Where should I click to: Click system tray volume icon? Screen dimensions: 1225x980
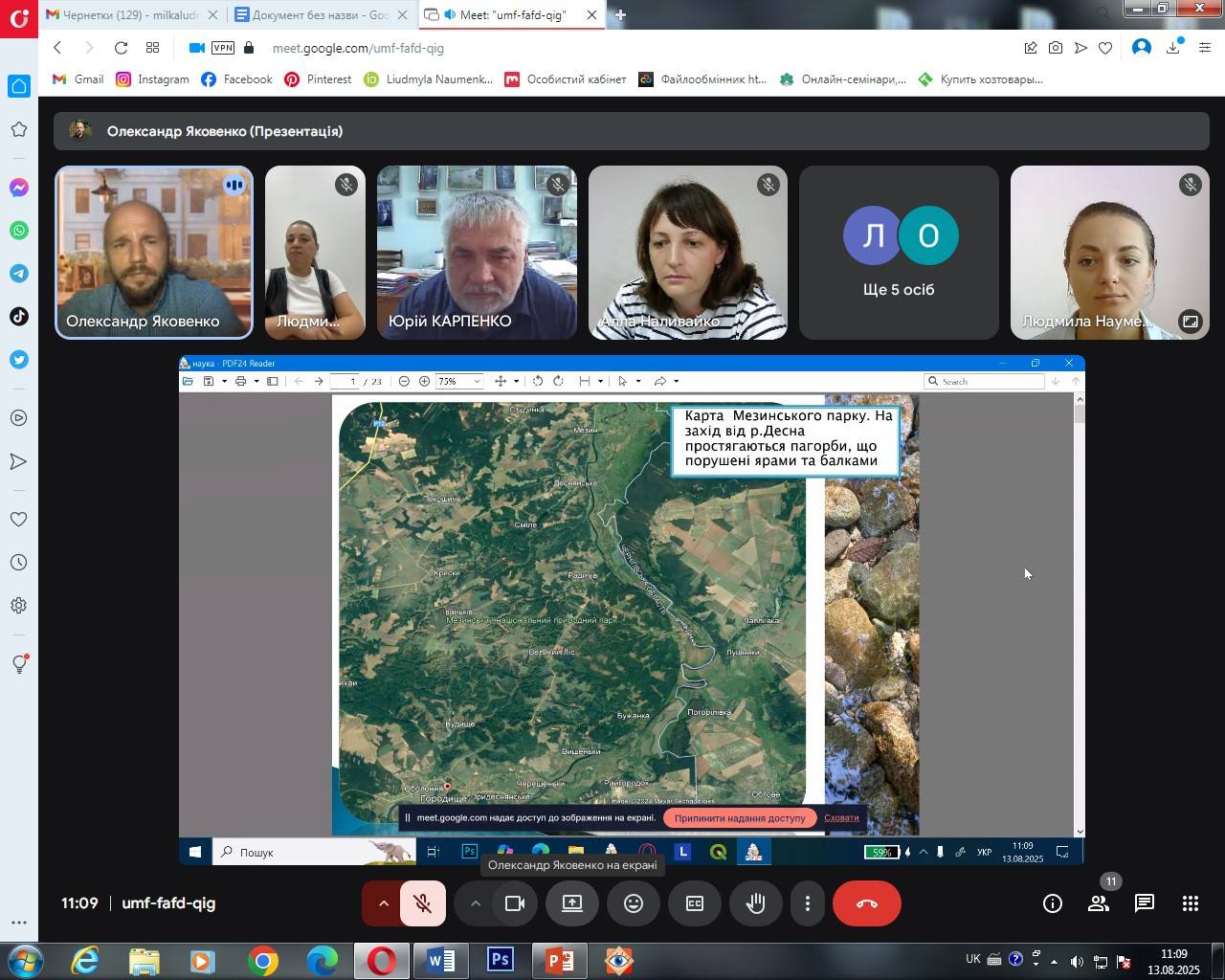(1077, 962)
